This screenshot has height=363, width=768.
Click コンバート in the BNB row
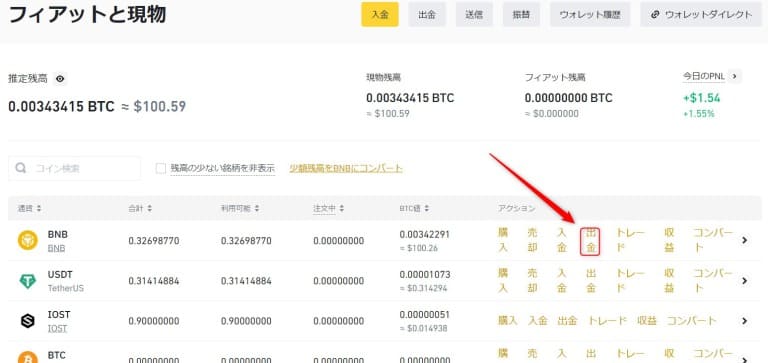(713, 240)
